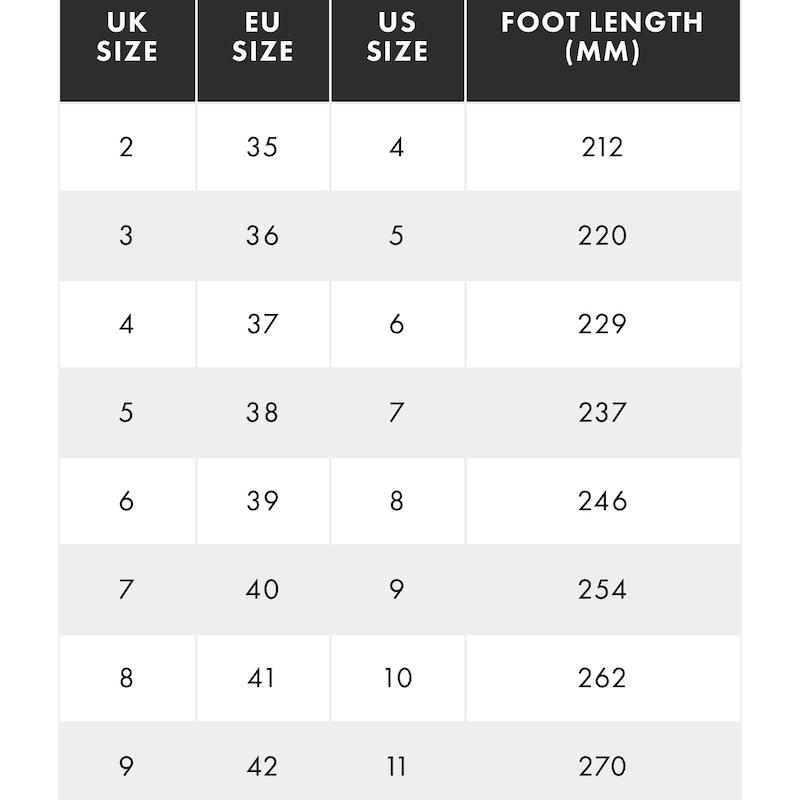This screenshot has height=800, width=800.
Task: Select EU size 40 cell
Action: point(263,589)
